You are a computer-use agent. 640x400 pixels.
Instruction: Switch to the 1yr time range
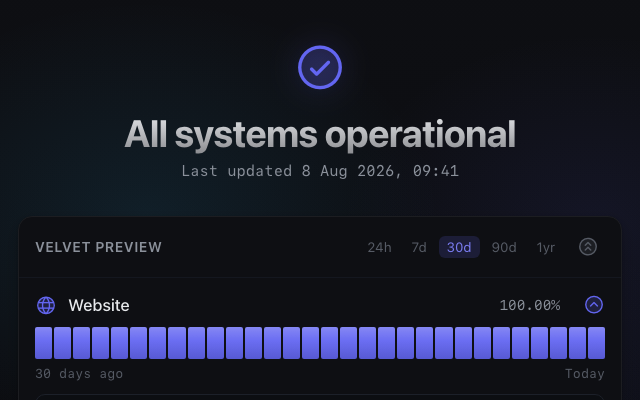coord(546,247)
